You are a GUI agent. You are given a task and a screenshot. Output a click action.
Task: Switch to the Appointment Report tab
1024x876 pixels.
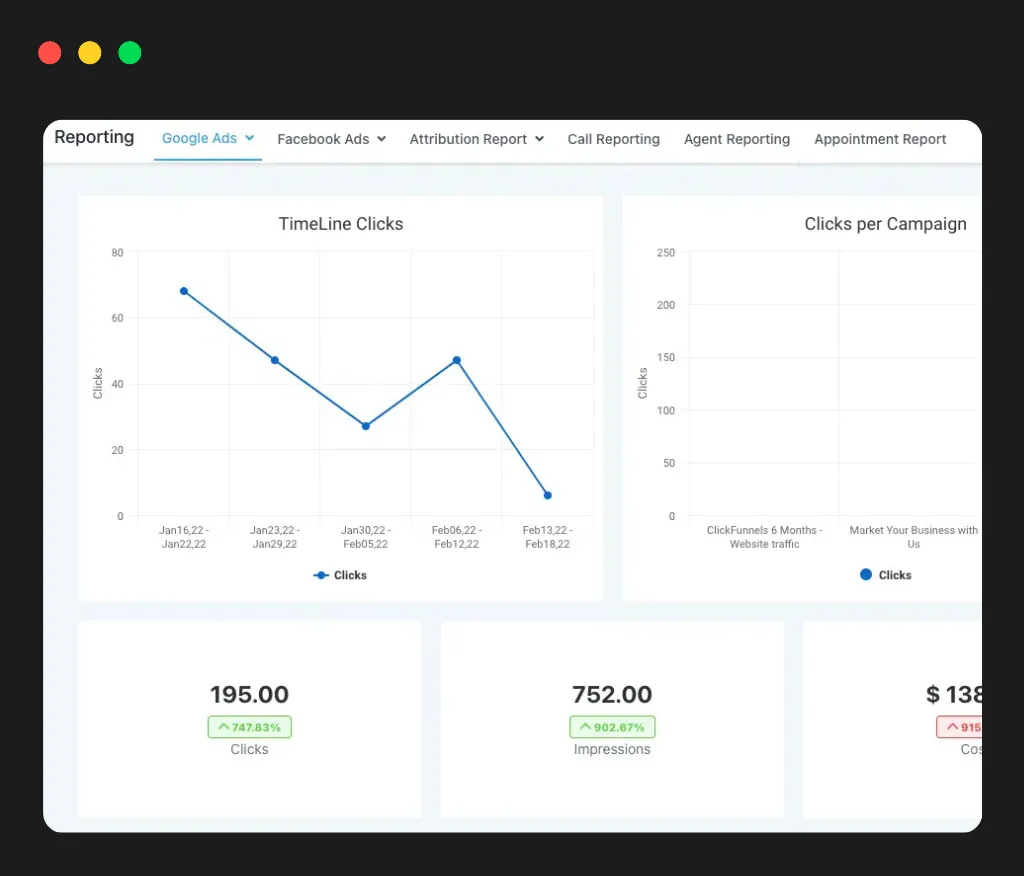tap(880, 139)
